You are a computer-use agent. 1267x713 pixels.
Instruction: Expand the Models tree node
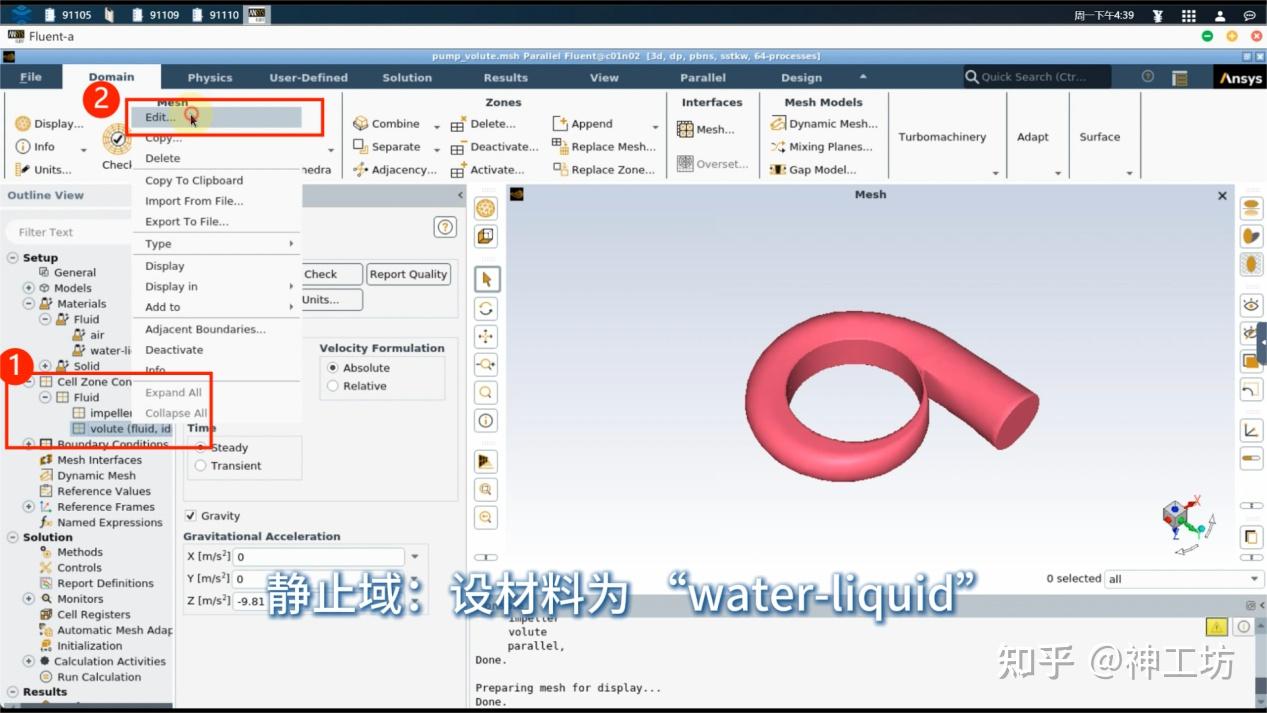click(28, 288)
